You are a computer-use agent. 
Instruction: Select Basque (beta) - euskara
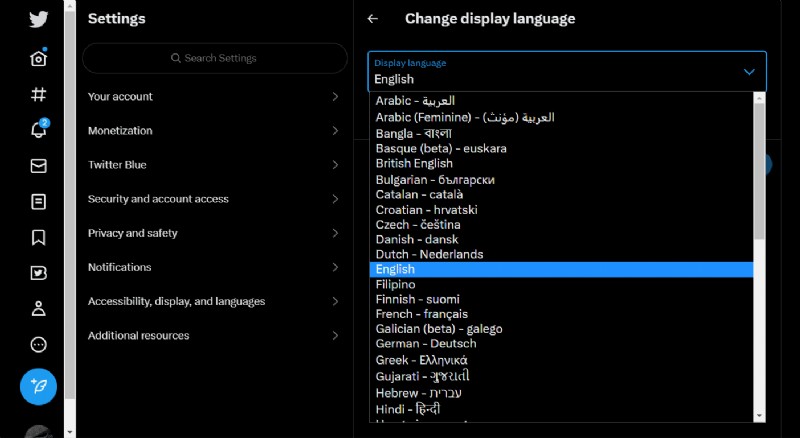pyautogui.click(x=561, y=149)
